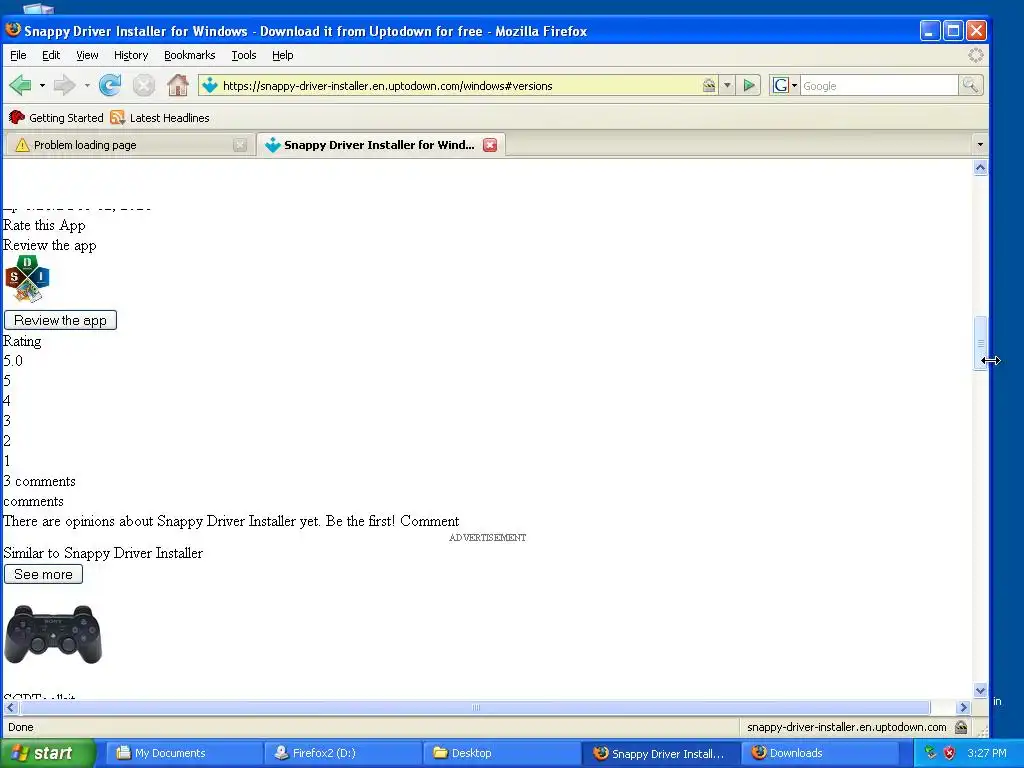Click the Firefox activity throbber icon

point(976,56)
